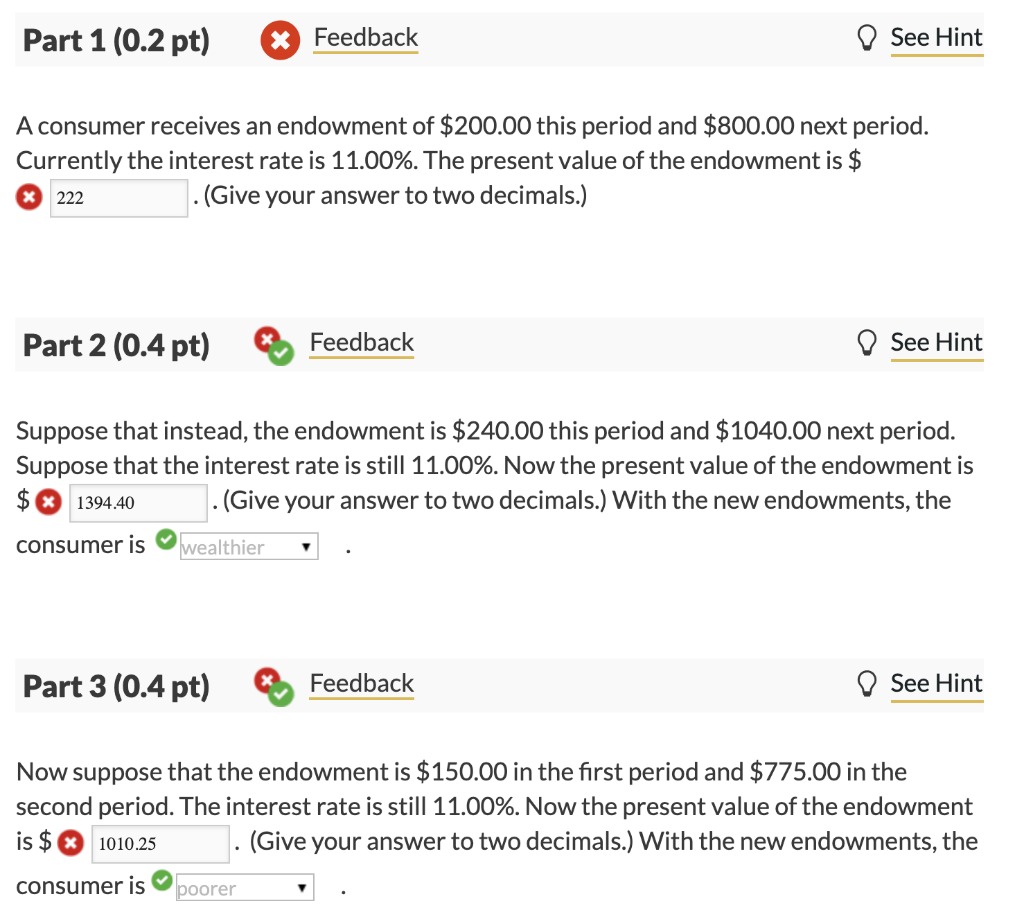Open the Feedback link in Part 3

click(x=361, y=683)
